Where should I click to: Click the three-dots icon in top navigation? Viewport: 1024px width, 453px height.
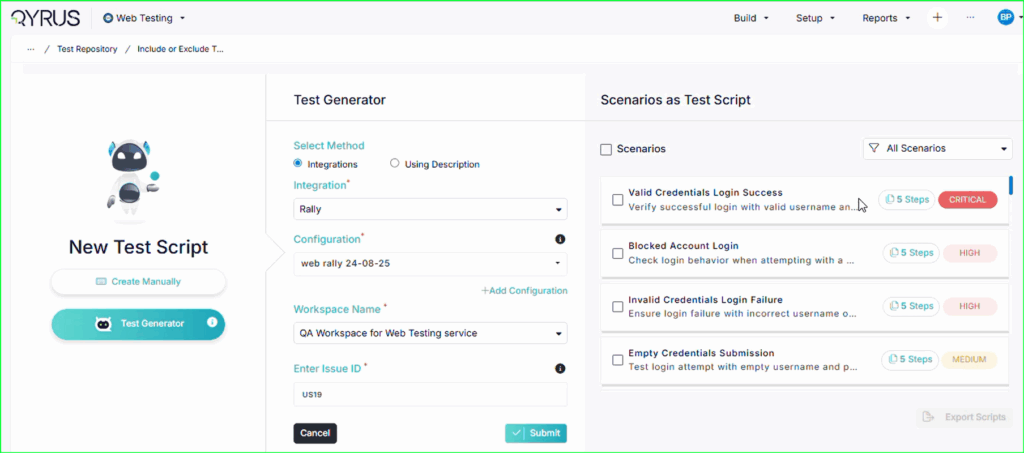(970, 18)
